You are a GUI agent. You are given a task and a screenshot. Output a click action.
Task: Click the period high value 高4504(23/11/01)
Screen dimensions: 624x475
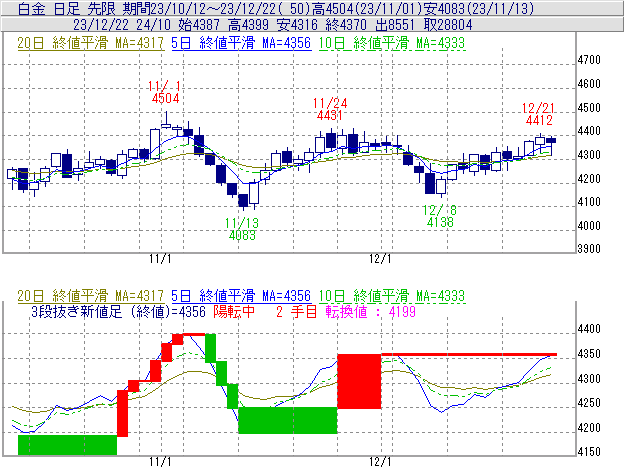click(x=364, y=8)
